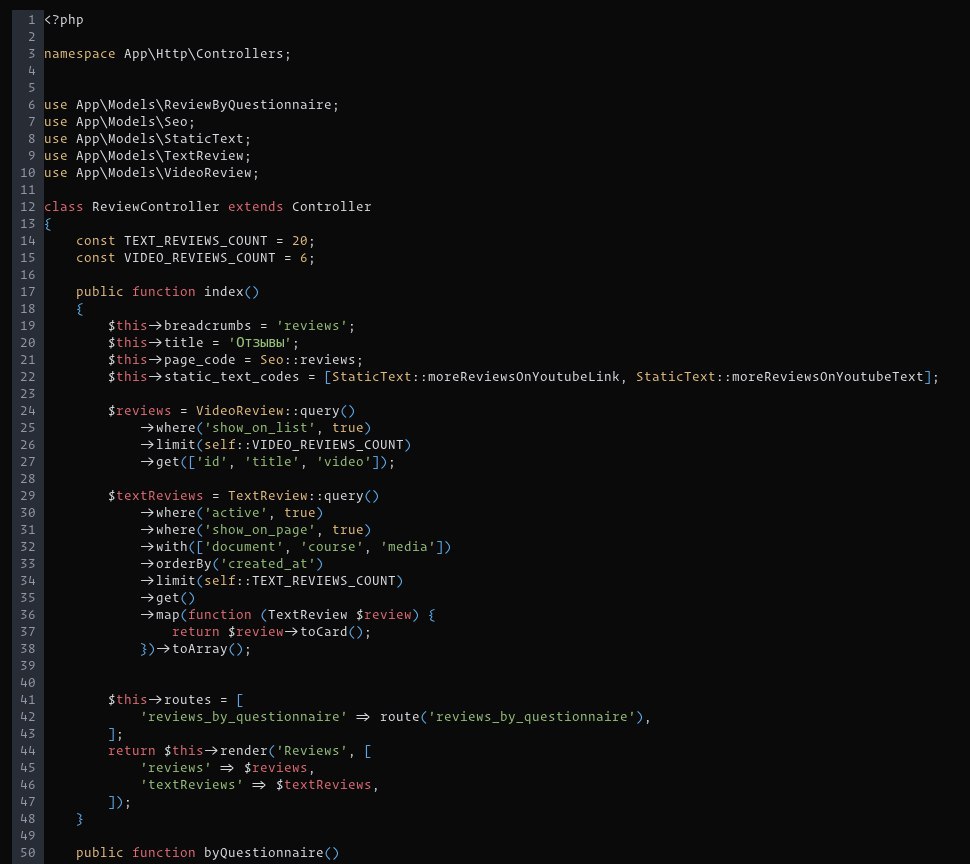Screen dimensions: 970x864
Task: Click the string 'Reviews' on line 44
Action: pyautogui.click(x=312, y=751)
